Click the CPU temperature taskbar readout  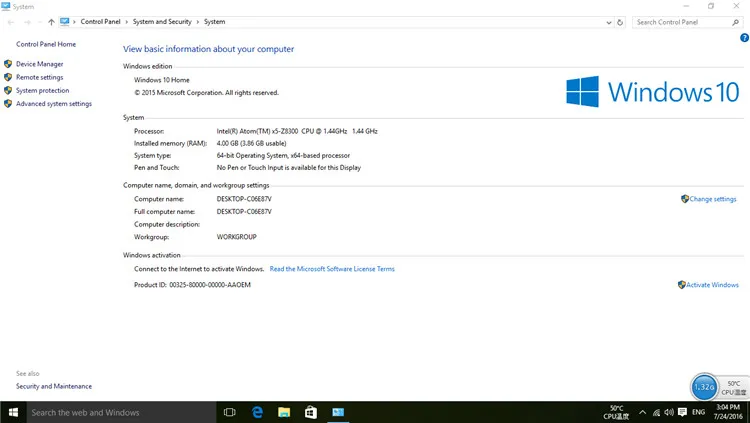pos(616,412)
